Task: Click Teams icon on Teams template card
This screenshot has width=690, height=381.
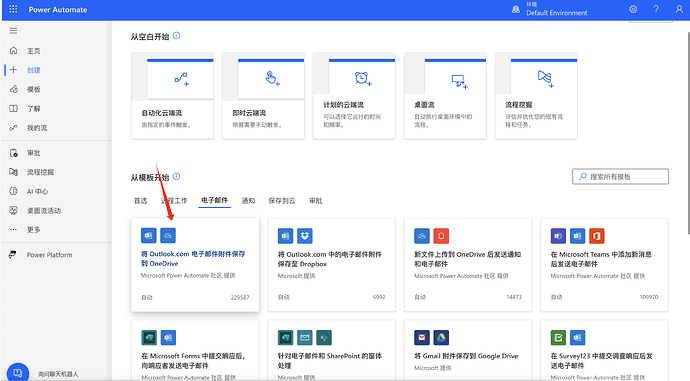Action: click(558, 236)
